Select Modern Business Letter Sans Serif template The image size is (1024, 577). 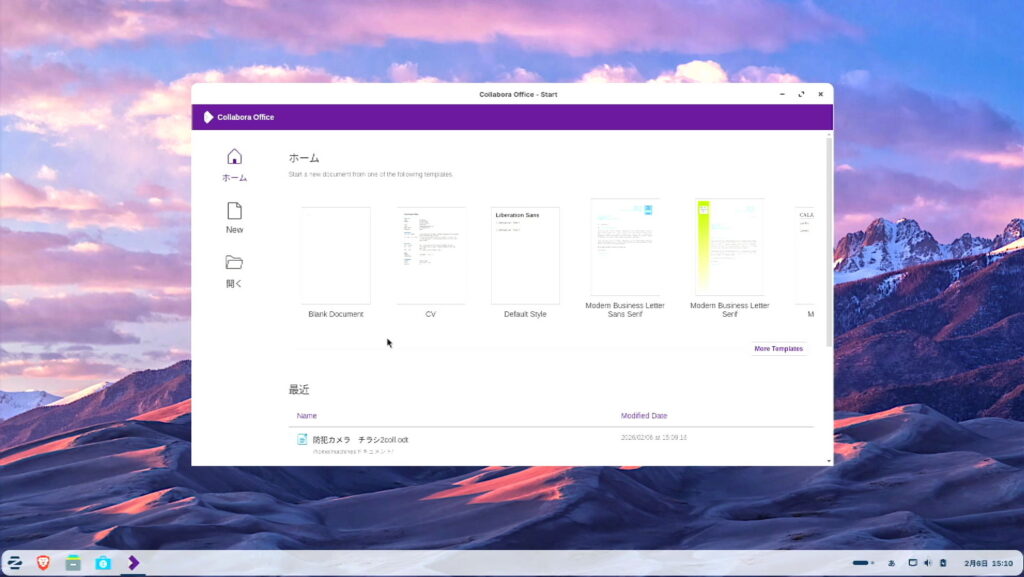(x=625, y=248)
